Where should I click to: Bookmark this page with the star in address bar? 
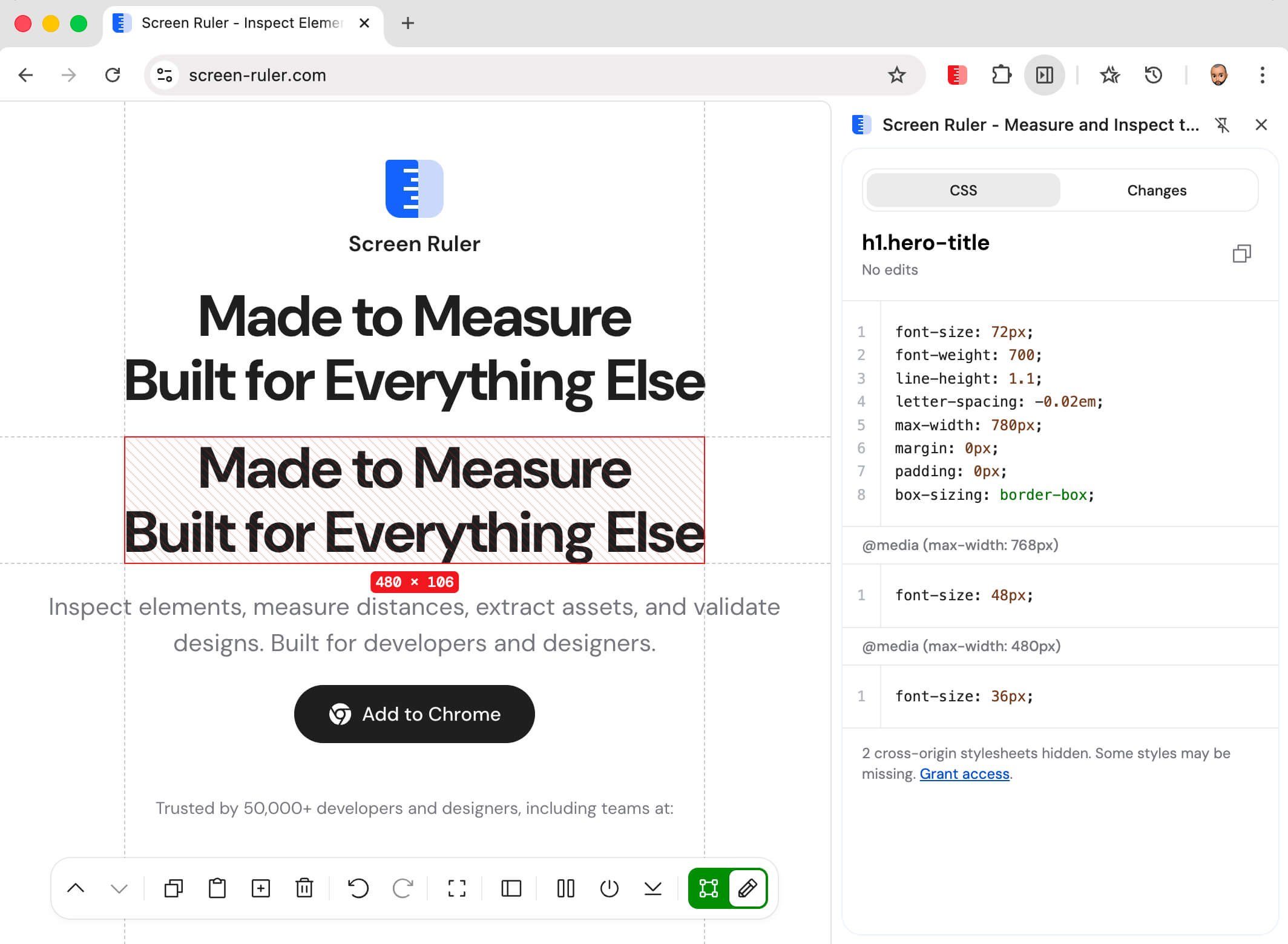click(897, 75)
